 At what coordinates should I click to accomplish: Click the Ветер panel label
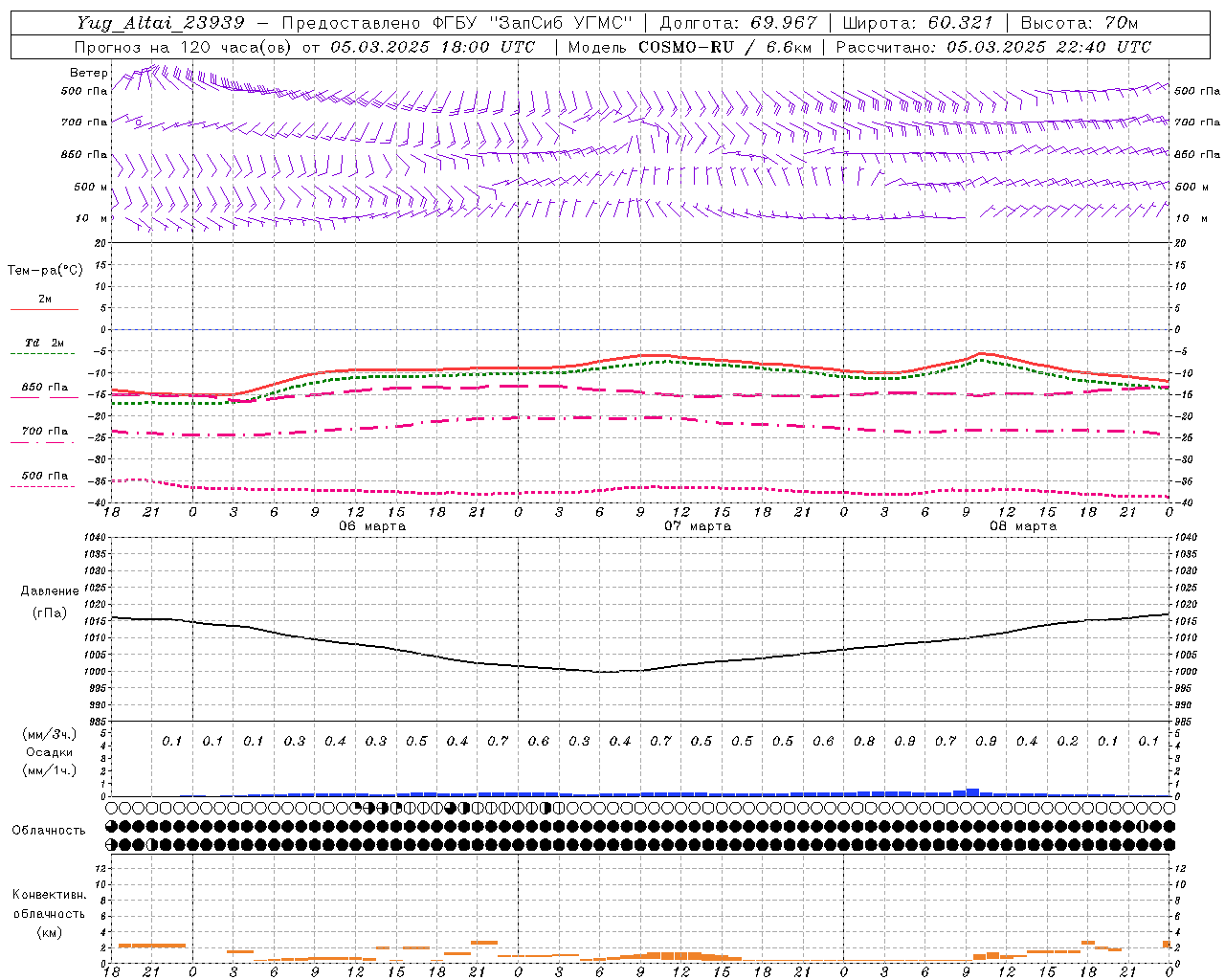click(x=88, y=73)
